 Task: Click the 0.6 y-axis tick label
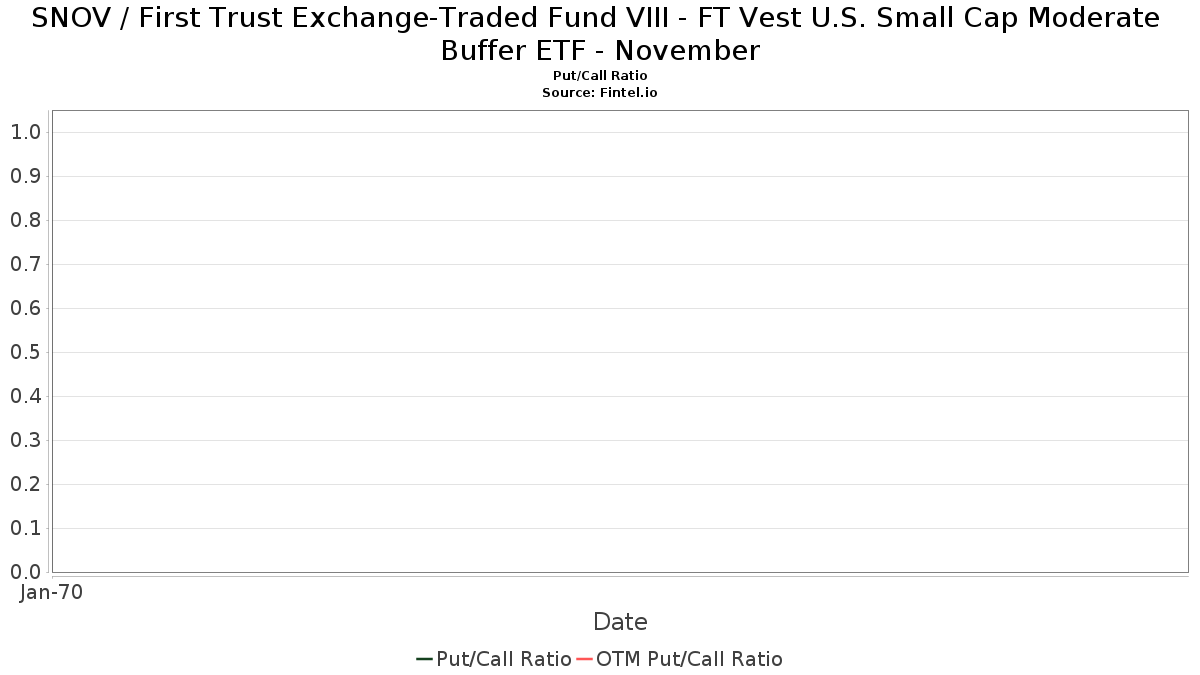tap(25, 308)
